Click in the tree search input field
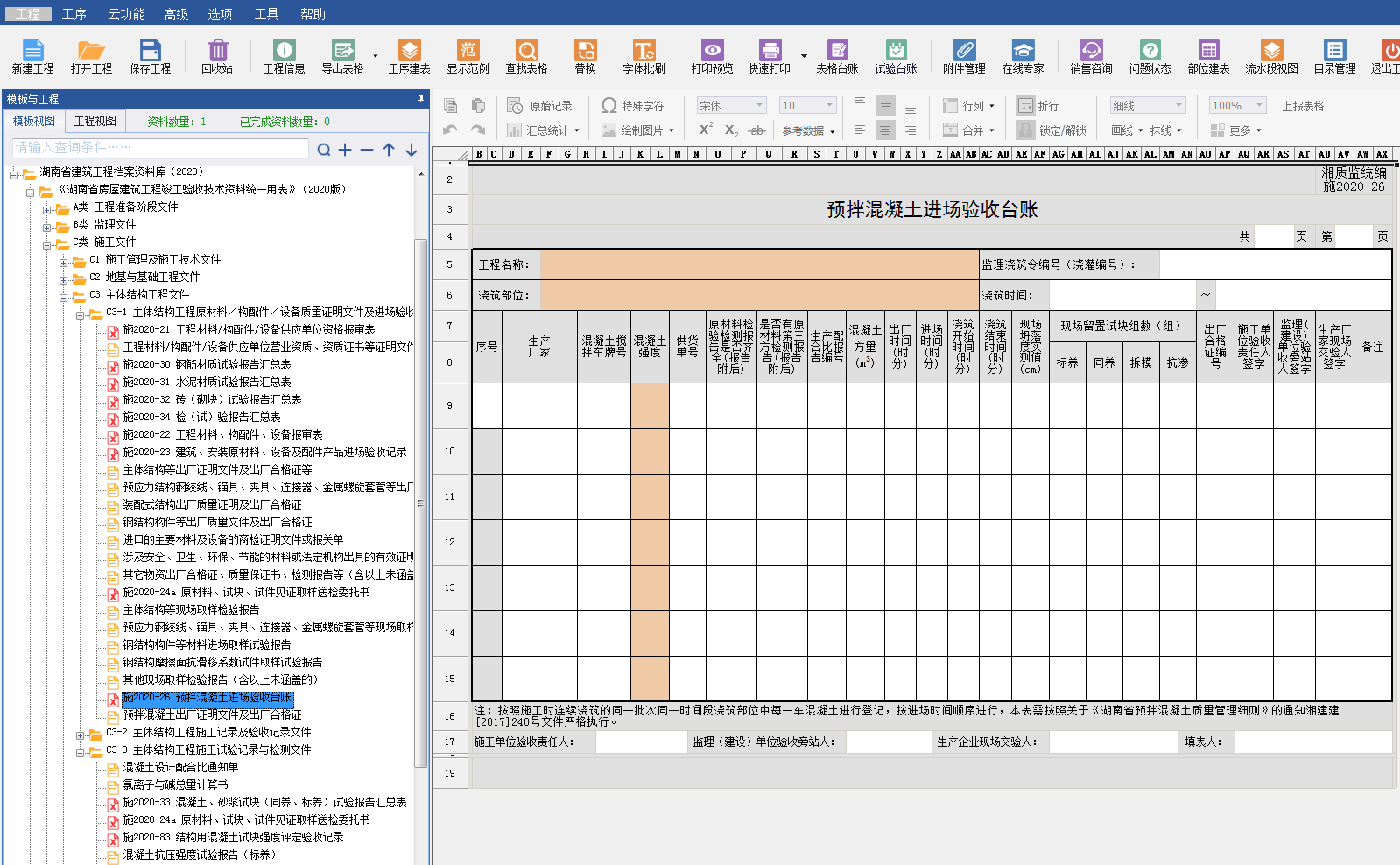1400x865 pixels. point(160,148)
